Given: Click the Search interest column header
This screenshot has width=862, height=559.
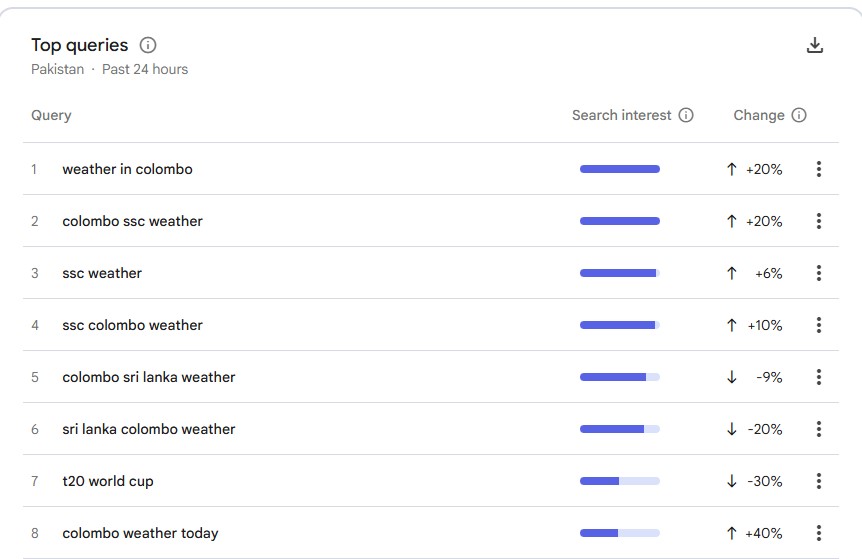Looking at the screenshot, I should [x=621, y=115].
